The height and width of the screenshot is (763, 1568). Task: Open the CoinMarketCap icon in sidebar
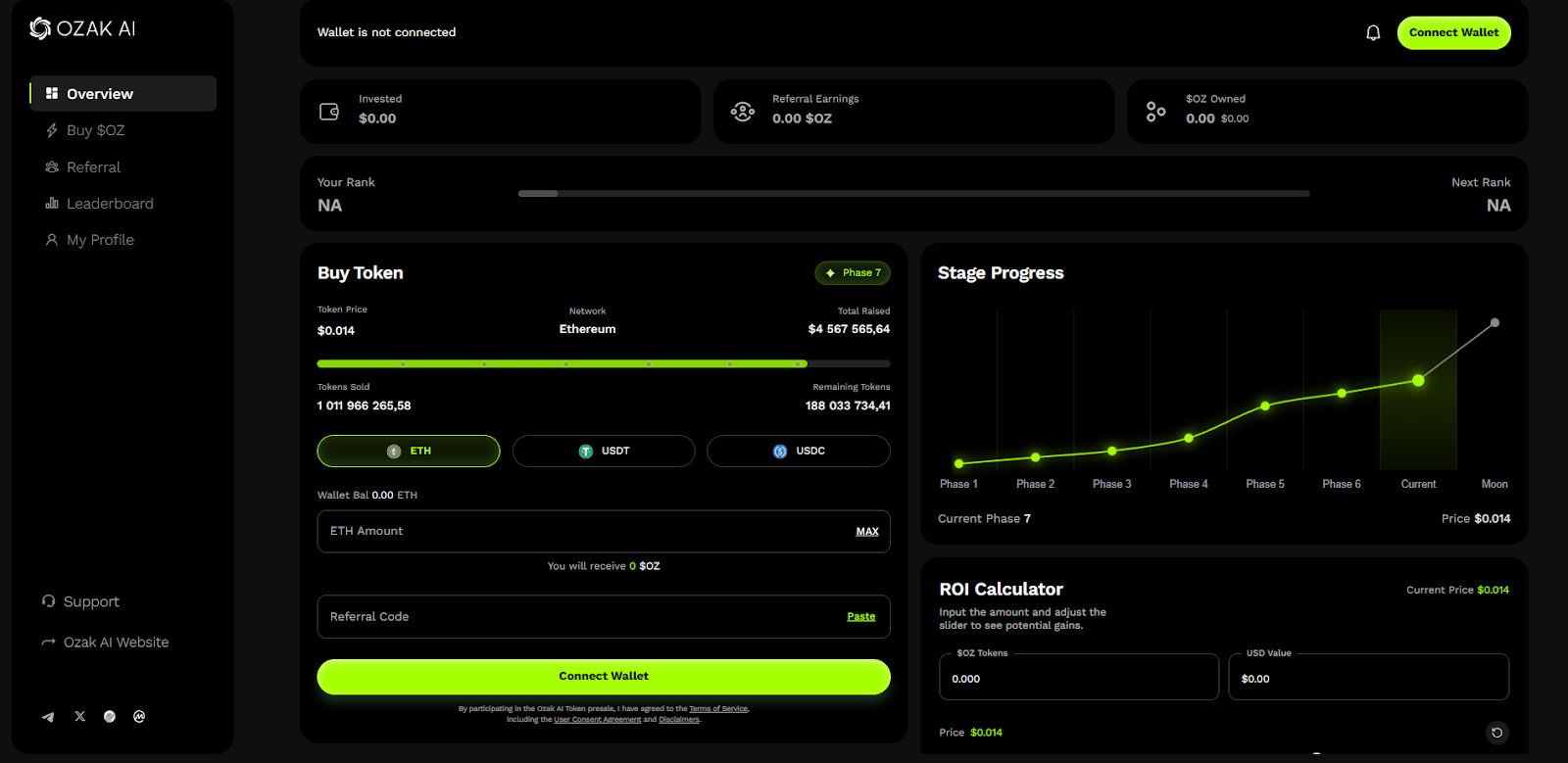(x=139, y=717)
